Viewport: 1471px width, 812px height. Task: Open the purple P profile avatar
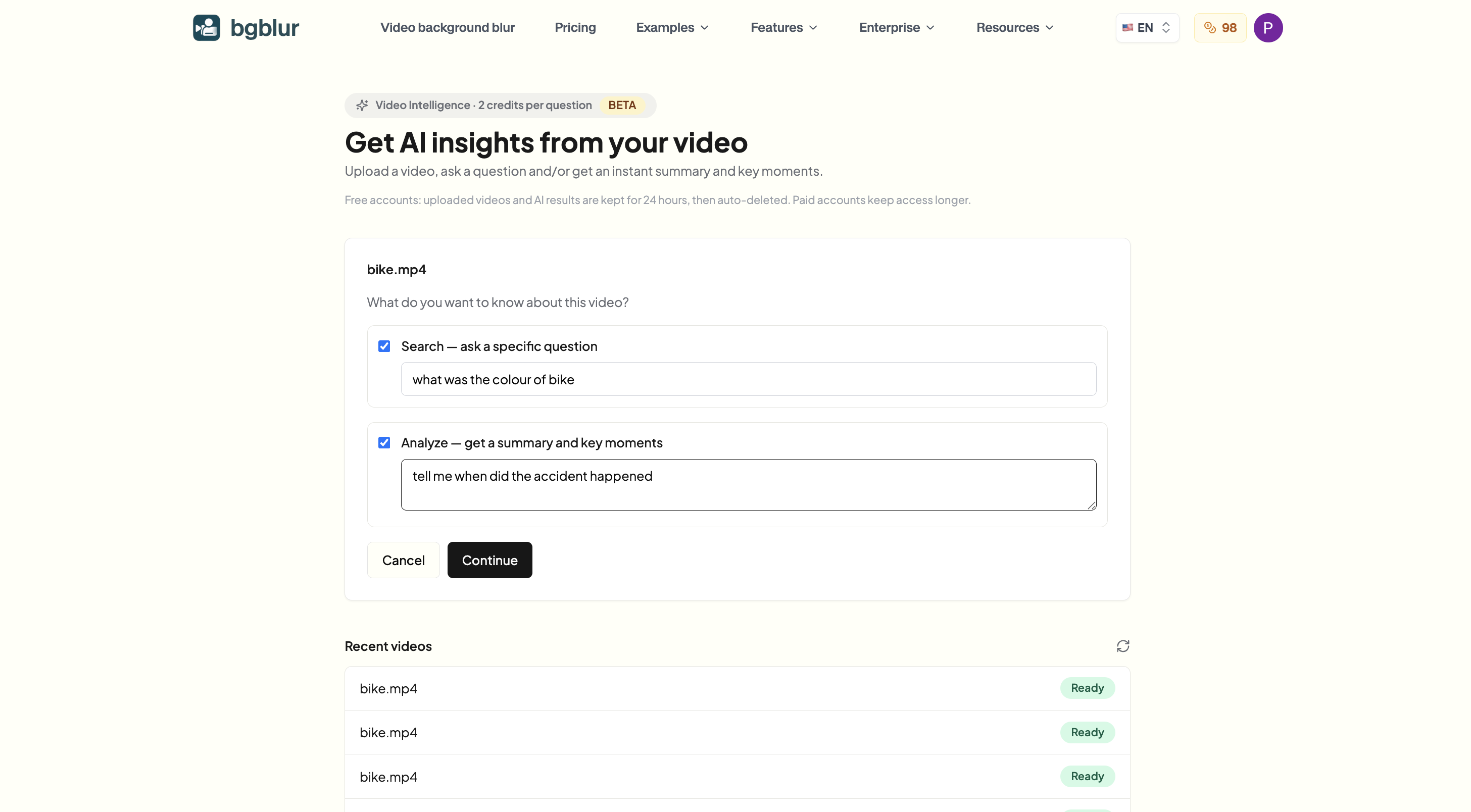pos(1268,27)
